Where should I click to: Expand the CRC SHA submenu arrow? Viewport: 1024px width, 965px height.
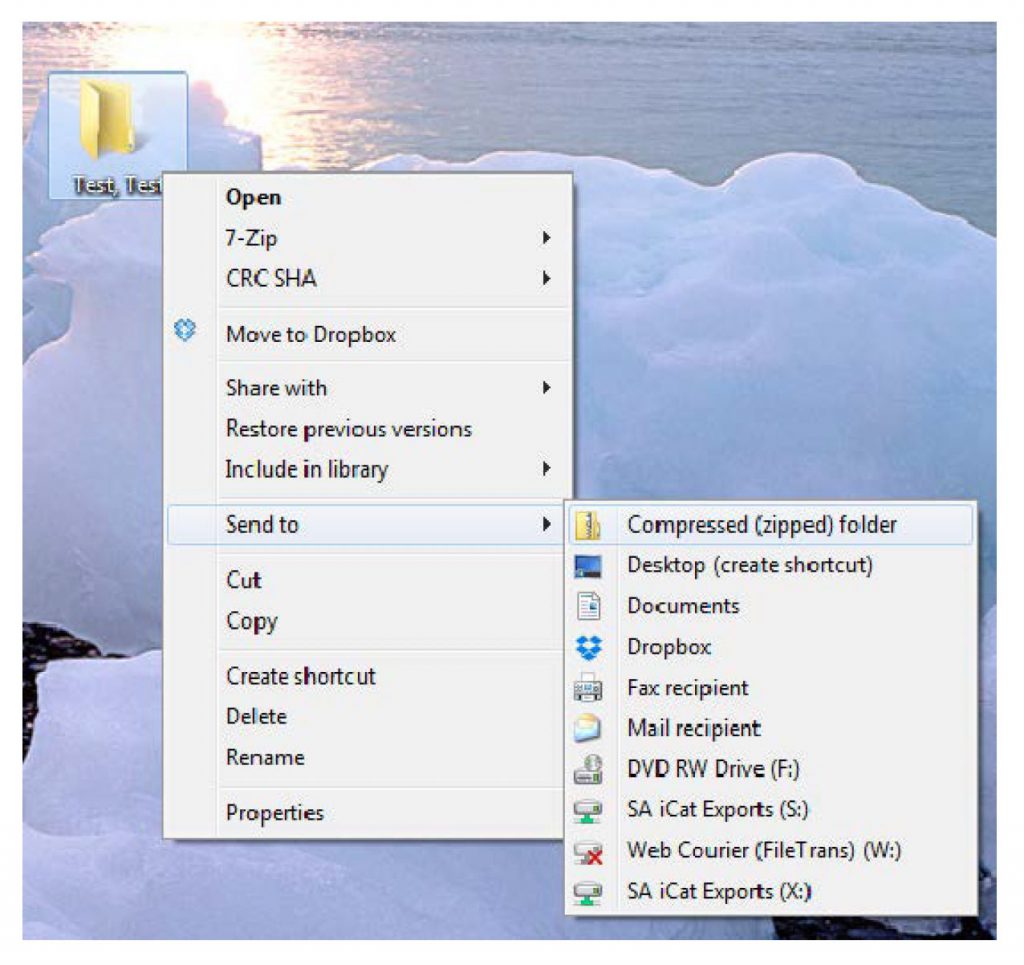click(x=546, y=279)
